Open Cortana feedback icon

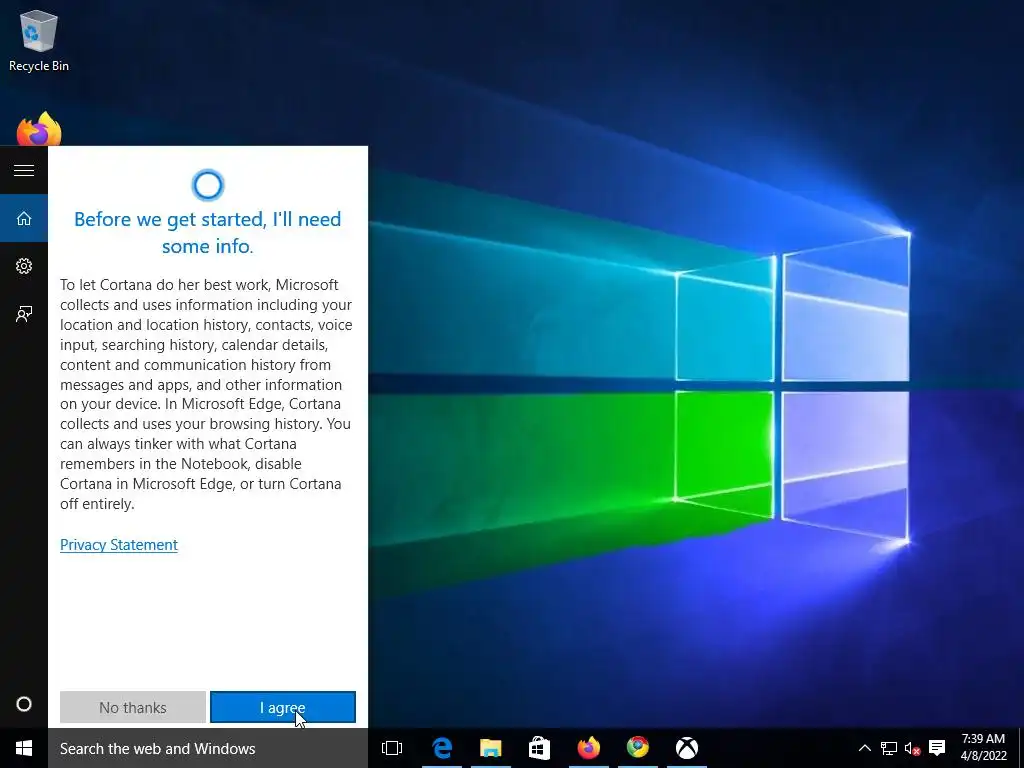pos(24,314)
